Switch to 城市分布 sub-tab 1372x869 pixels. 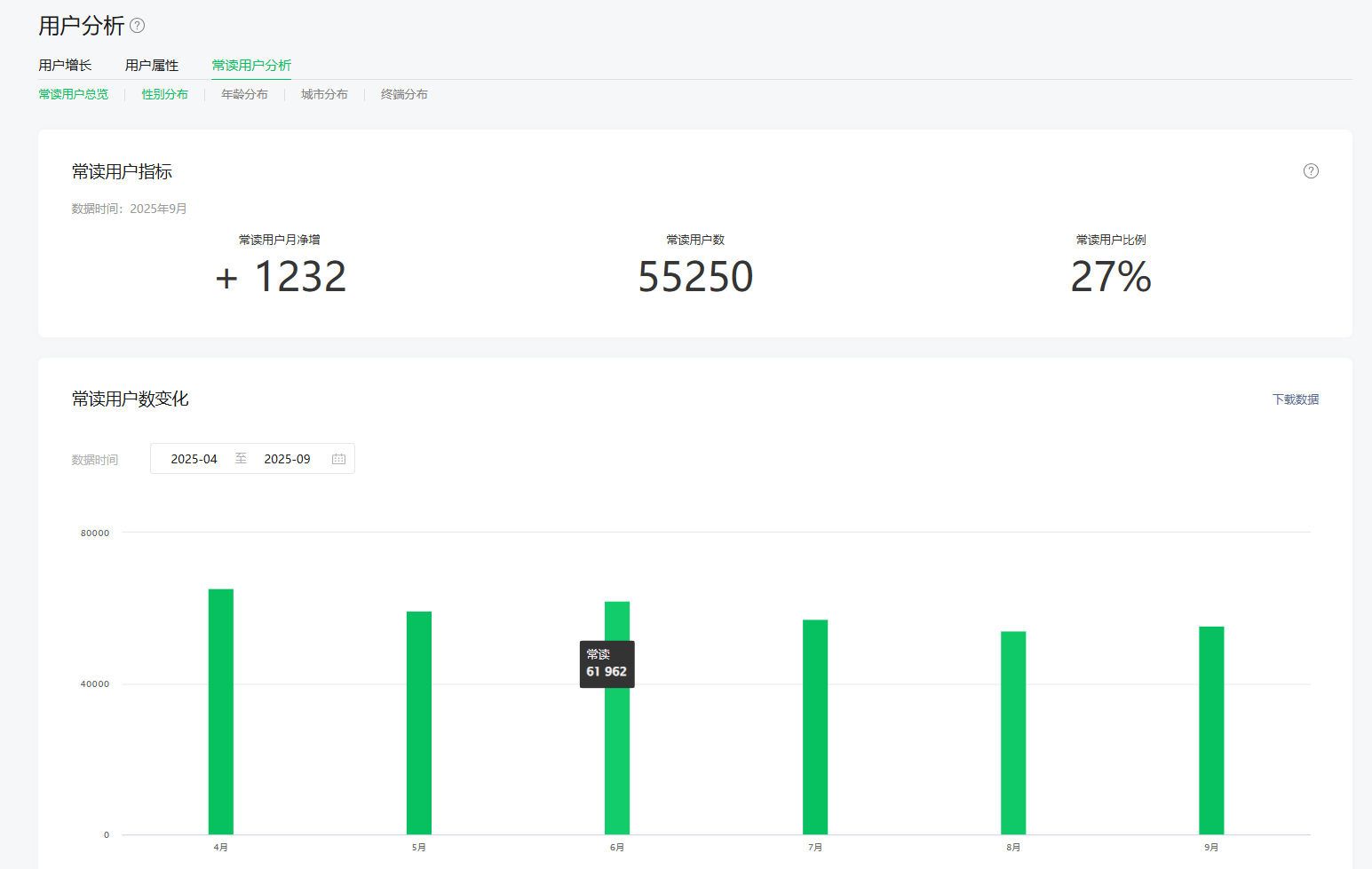(324, 94)
